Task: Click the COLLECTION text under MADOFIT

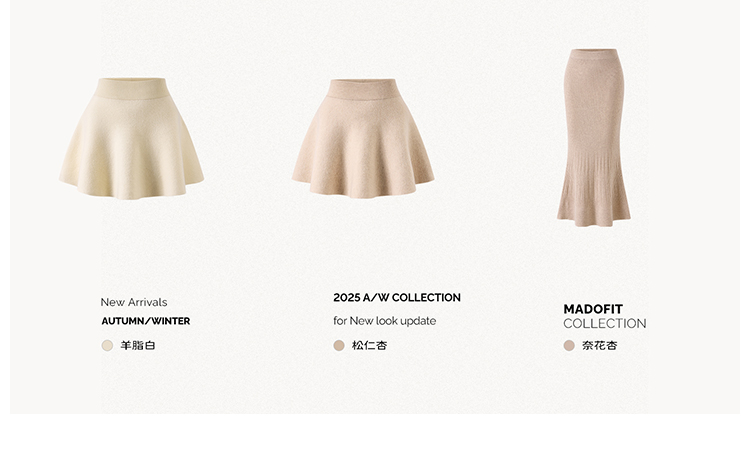Action: tap(605, 324)
